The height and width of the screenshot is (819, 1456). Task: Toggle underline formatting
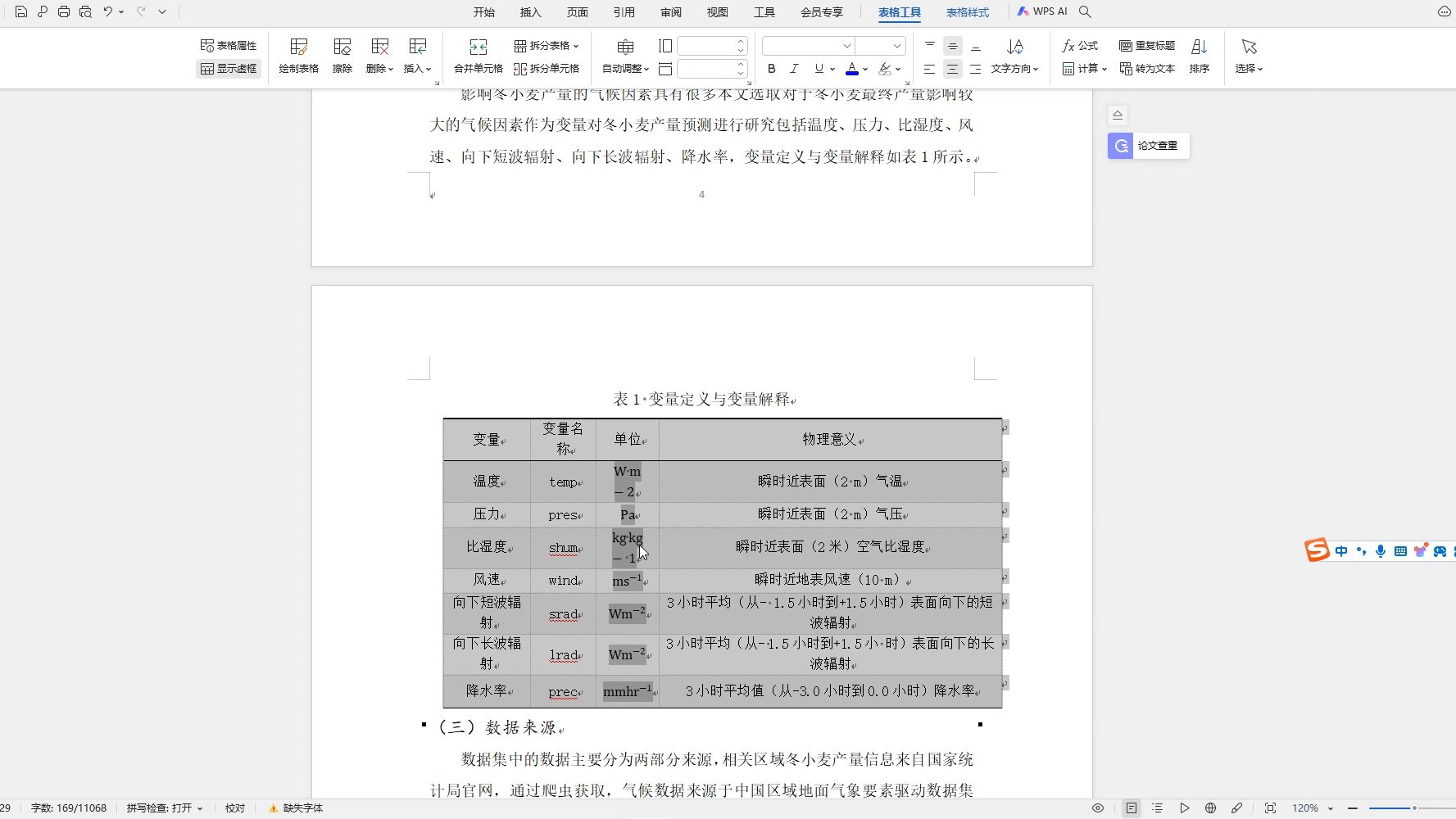(x=819, y=69)
